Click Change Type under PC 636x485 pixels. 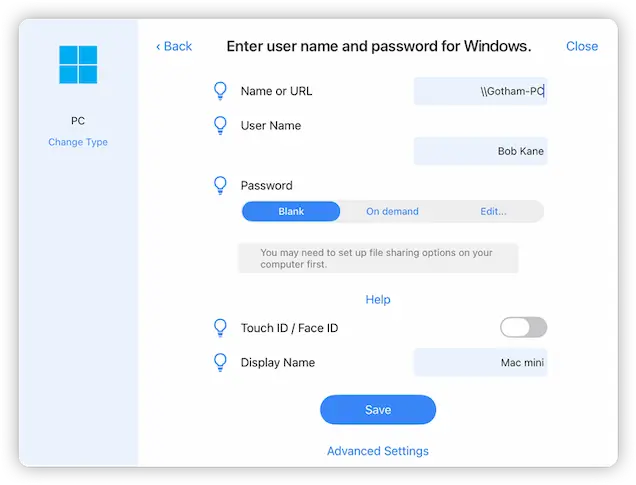pyautogui.click(x=78, y=142)
